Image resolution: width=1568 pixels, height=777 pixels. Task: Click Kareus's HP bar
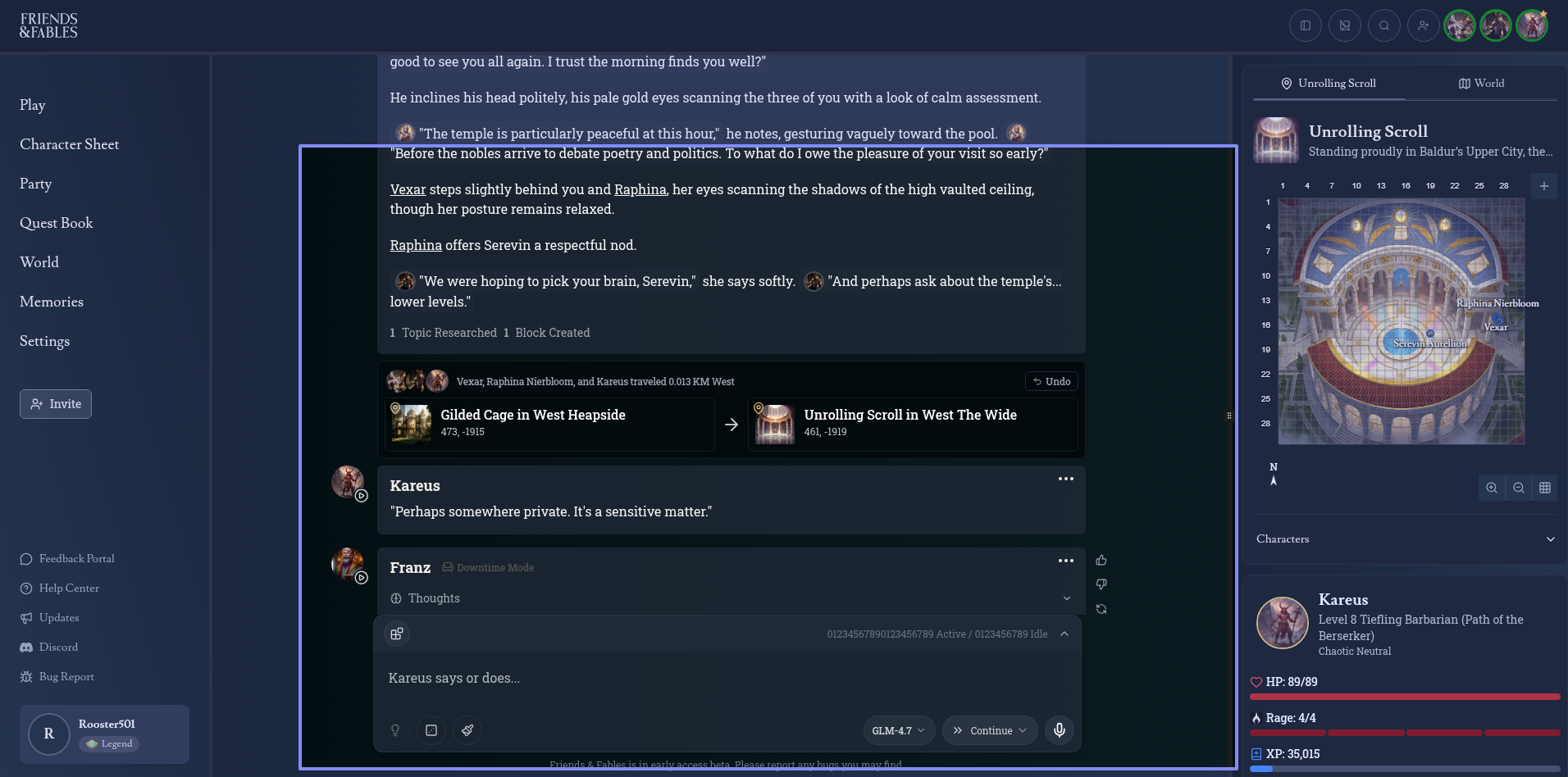pos(1405,697)
